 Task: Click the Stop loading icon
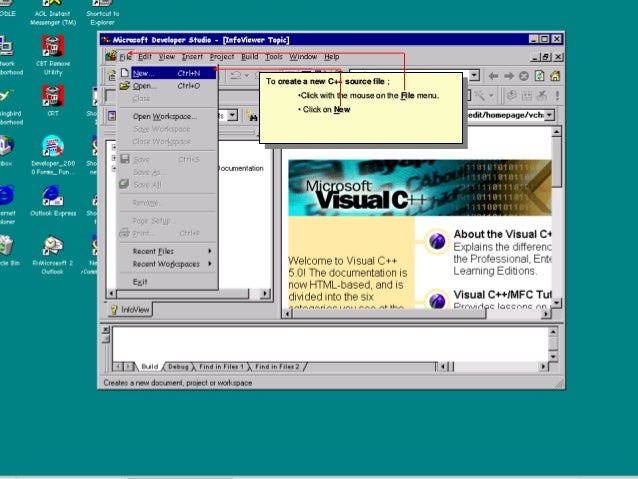tap(524, 76)
